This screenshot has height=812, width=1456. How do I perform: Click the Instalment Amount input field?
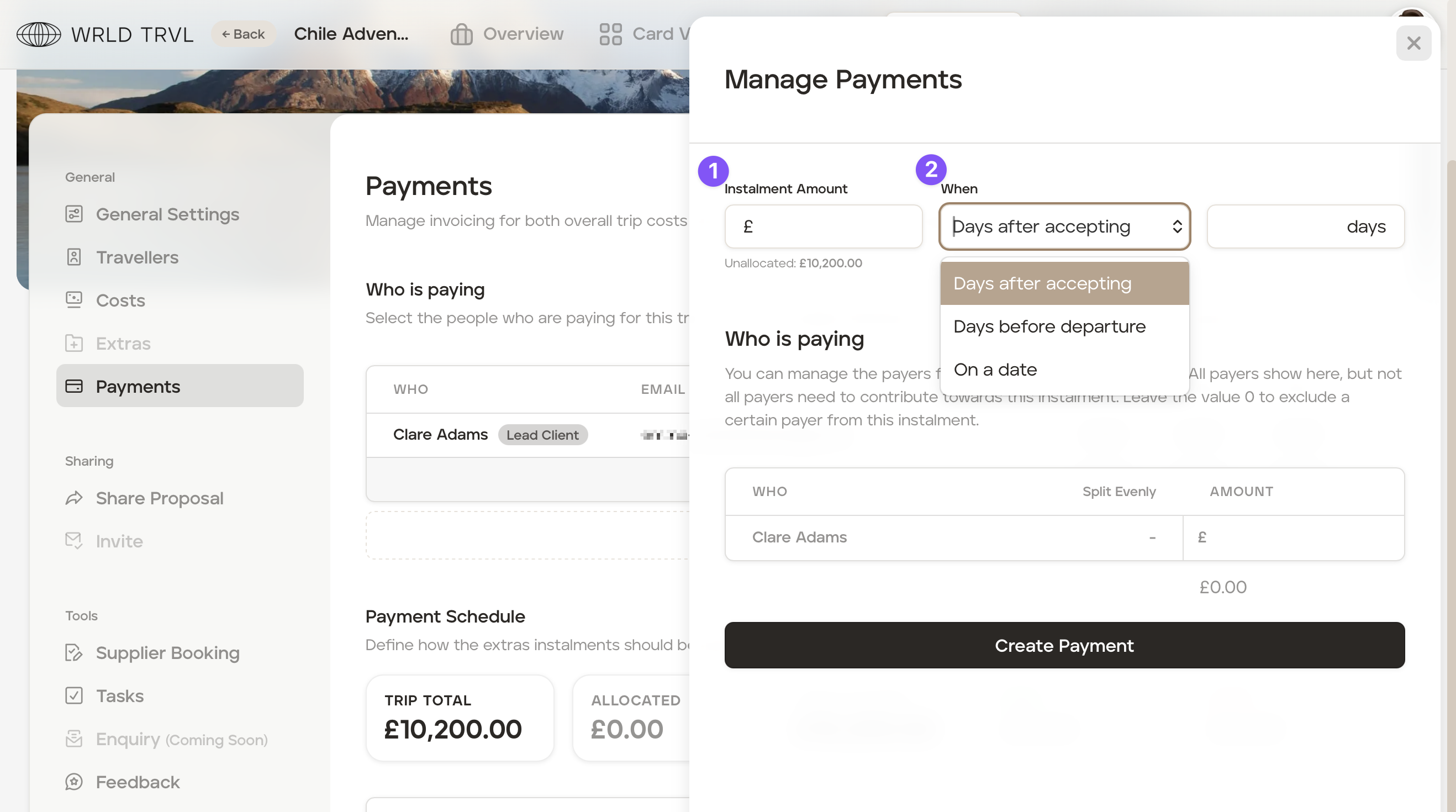tap(831, 226)
